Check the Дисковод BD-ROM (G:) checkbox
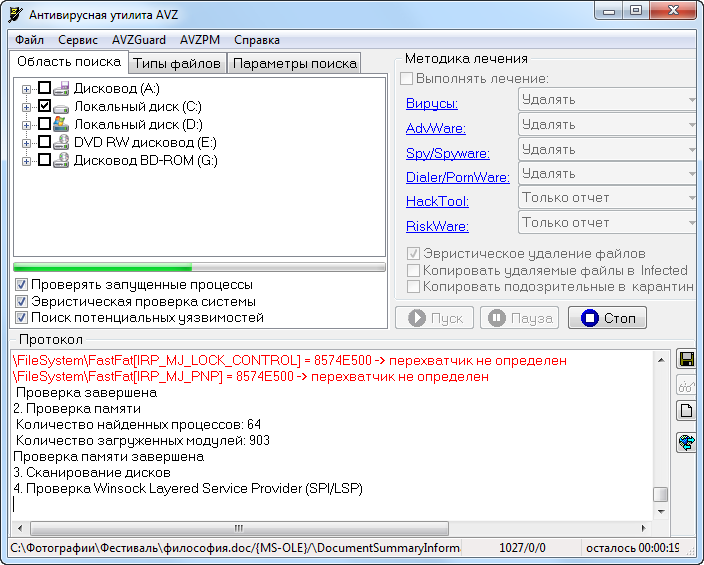The image size is (704, 565). (x=44, y=159)
